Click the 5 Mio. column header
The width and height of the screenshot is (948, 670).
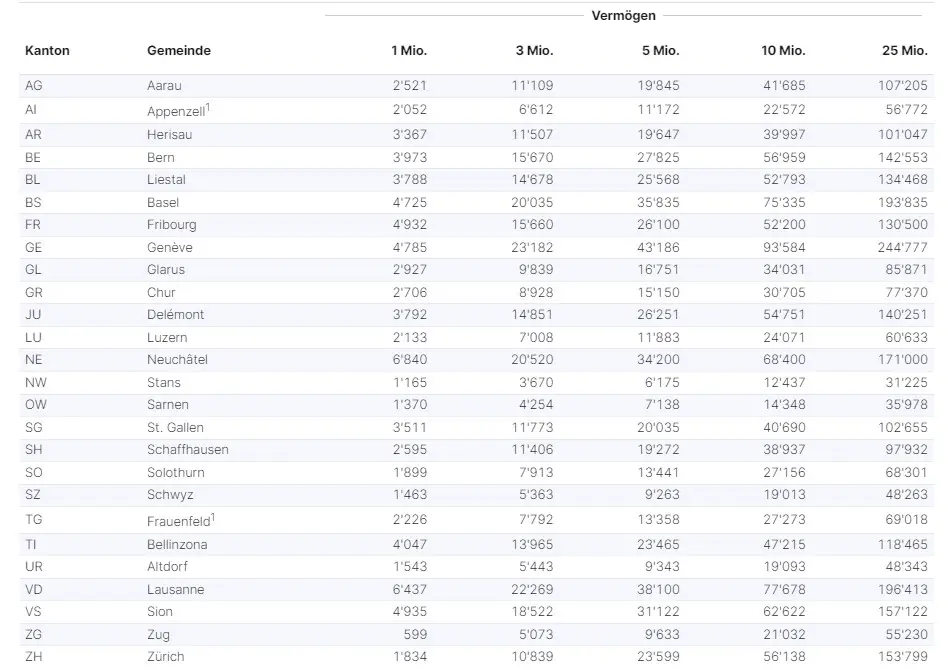pos(661,51)
